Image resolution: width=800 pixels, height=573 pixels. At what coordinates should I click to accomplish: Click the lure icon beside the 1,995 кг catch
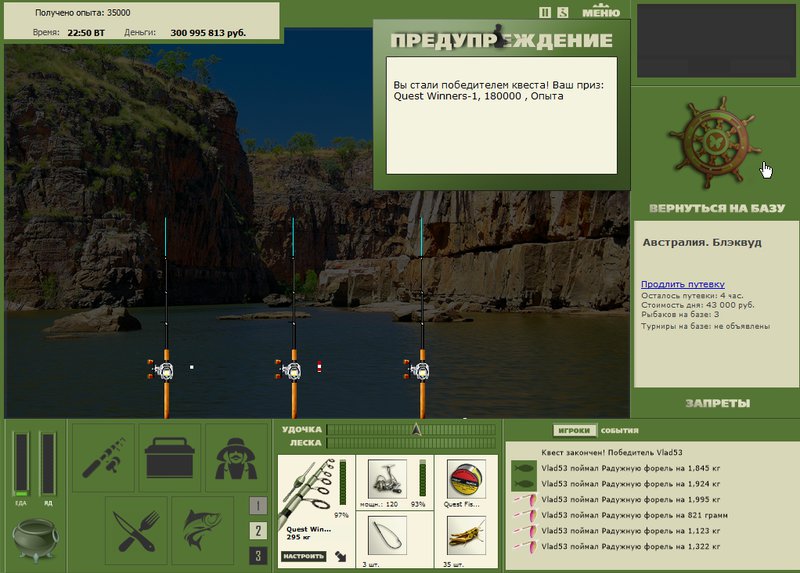pos(524,500)
